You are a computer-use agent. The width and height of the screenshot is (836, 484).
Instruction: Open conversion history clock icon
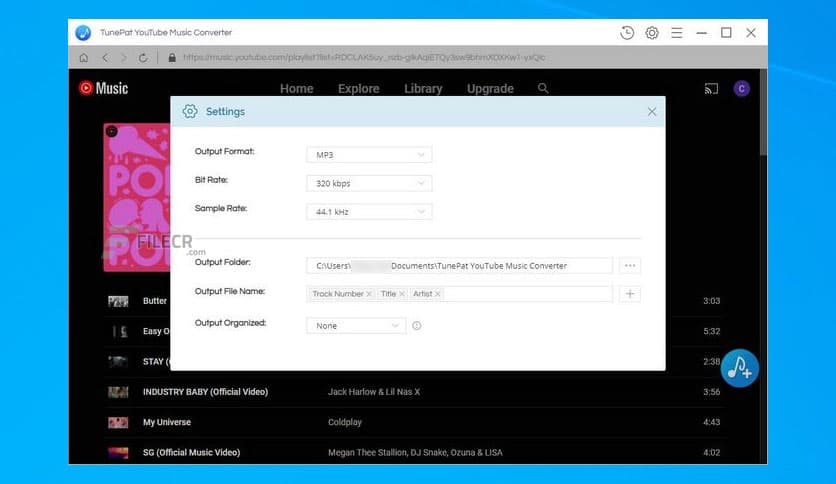(627, 33)
